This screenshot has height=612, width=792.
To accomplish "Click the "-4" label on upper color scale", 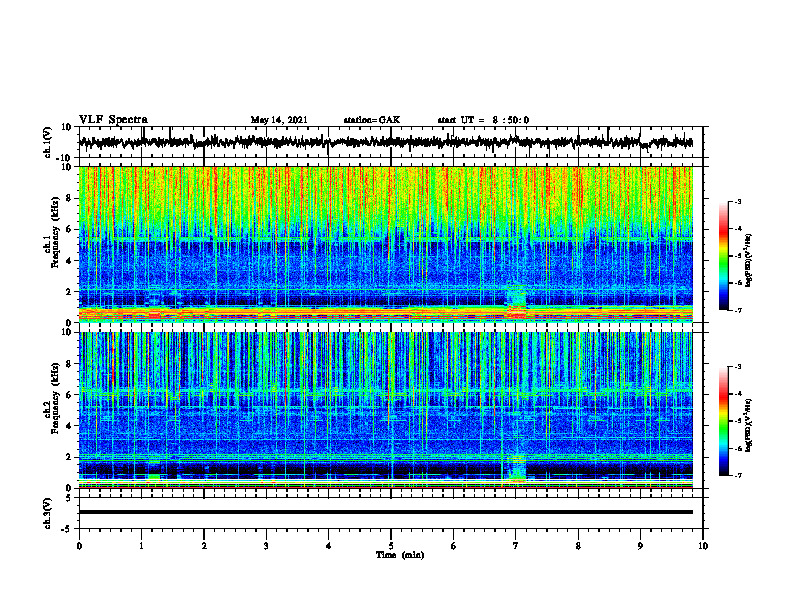I will click(x=737, y=229).
